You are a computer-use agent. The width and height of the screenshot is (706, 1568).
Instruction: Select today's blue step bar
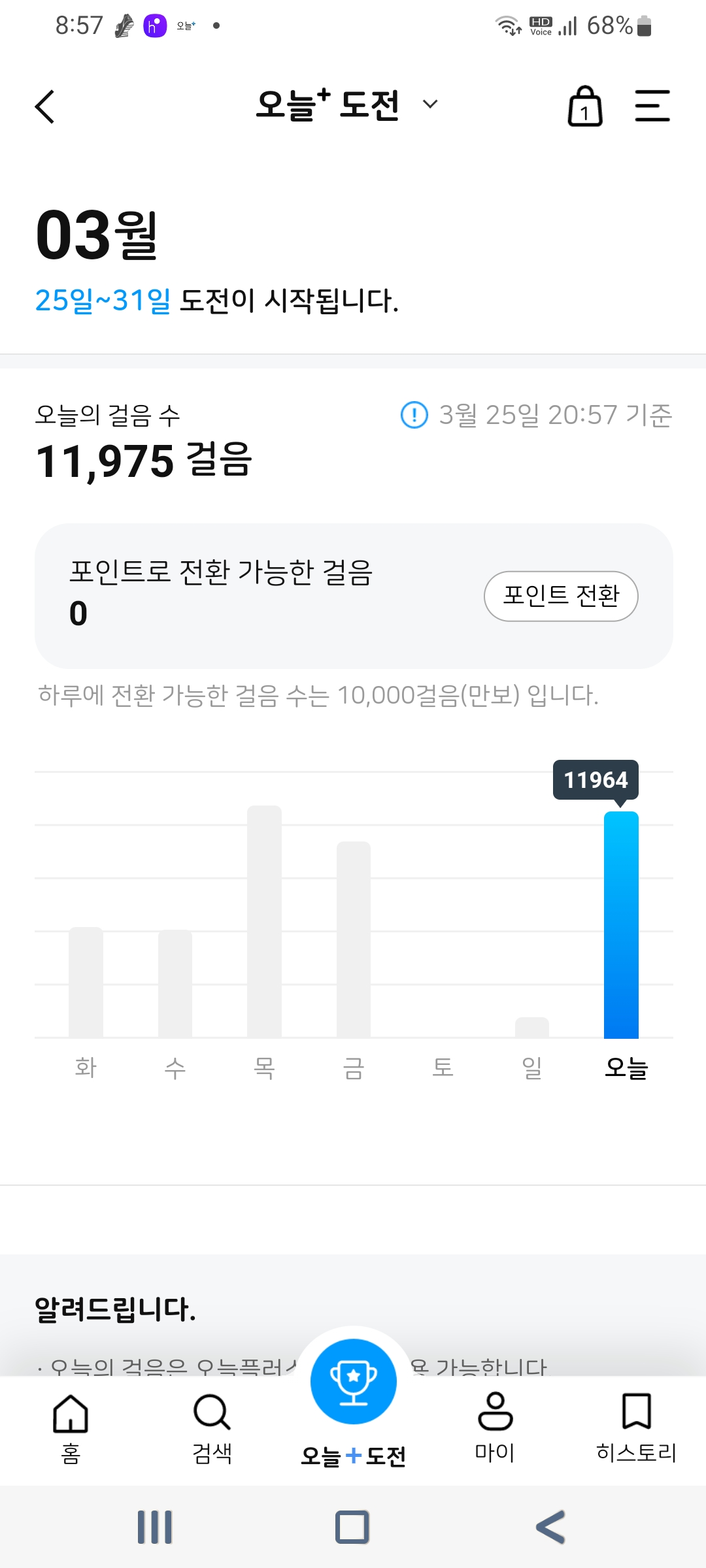(621, 924)
